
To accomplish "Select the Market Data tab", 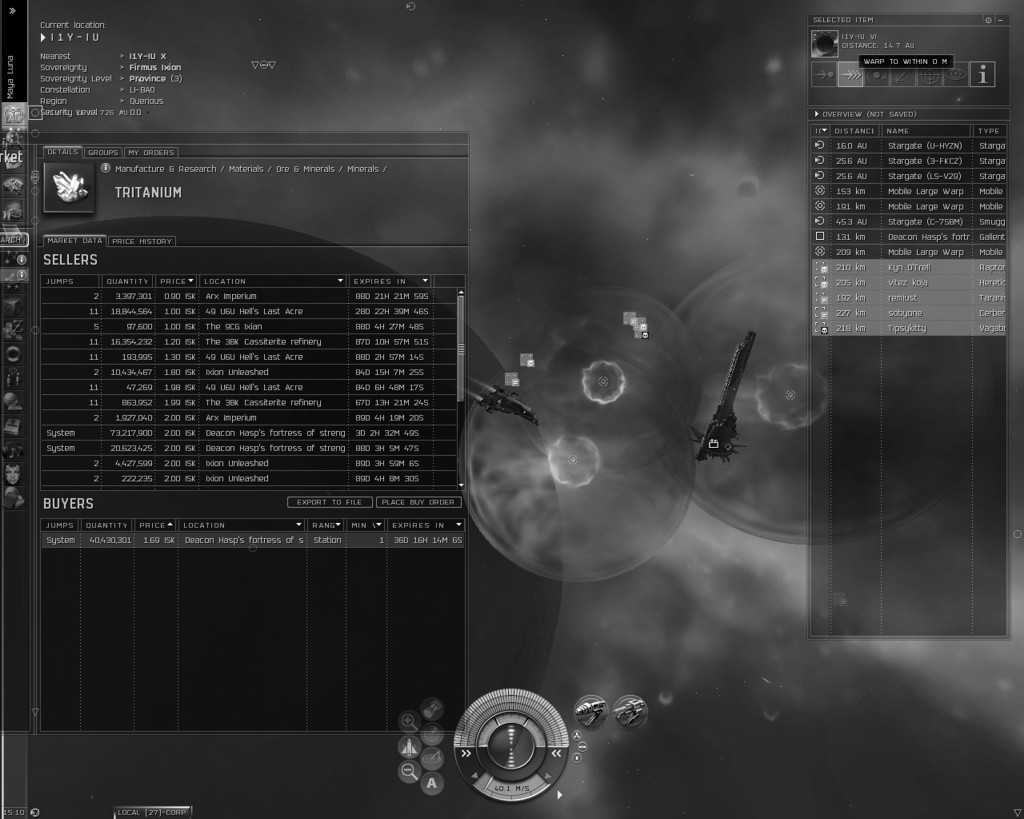I will (x=74, y=241).
